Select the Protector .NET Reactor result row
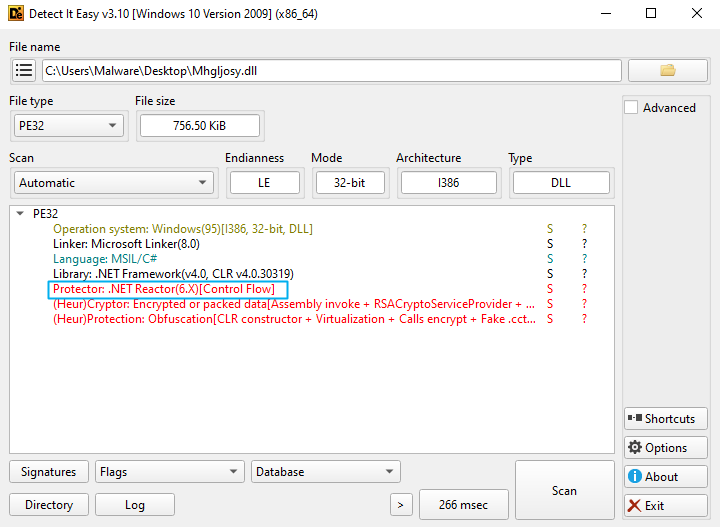The height and width of the screenshot is (527, 720). (163, 289)
